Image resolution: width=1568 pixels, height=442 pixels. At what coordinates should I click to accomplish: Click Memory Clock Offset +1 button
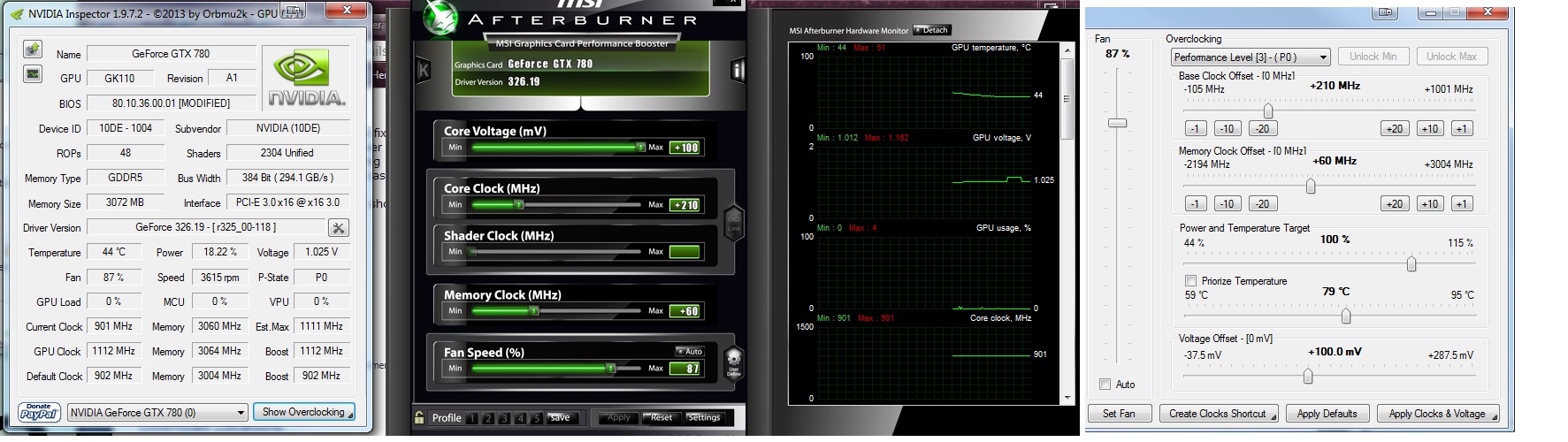(1461, 204)
